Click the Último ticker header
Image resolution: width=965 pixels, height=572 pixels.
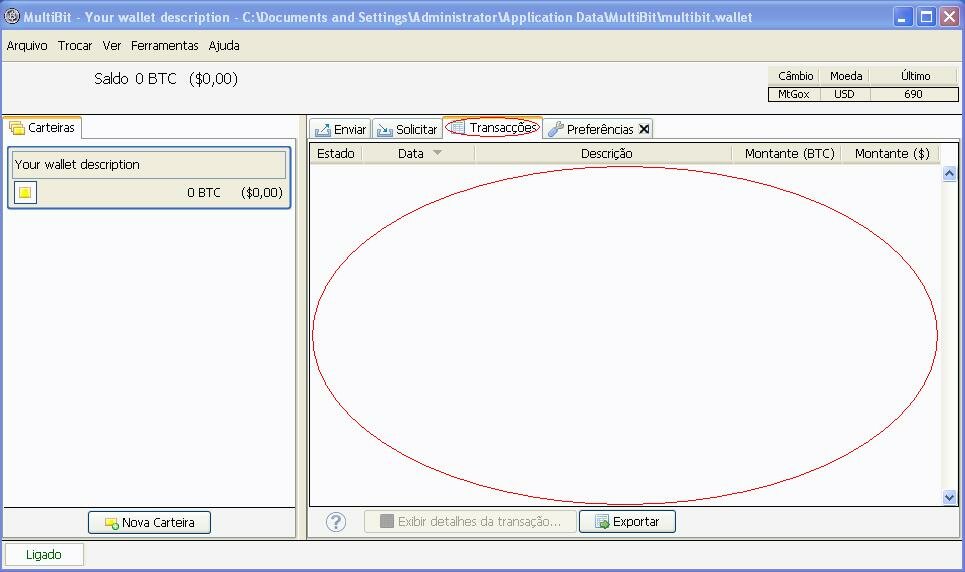pyautogui.click(x=915, y=76)
